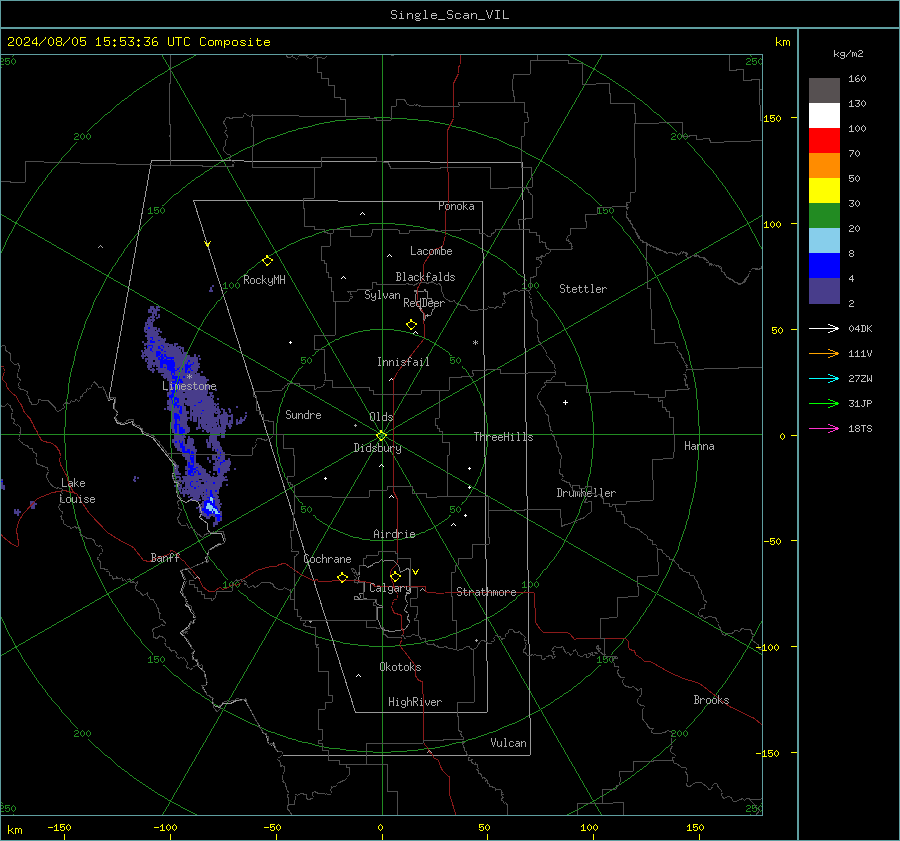
Task: Click the Hanna town label
Action: coord(699,446)
